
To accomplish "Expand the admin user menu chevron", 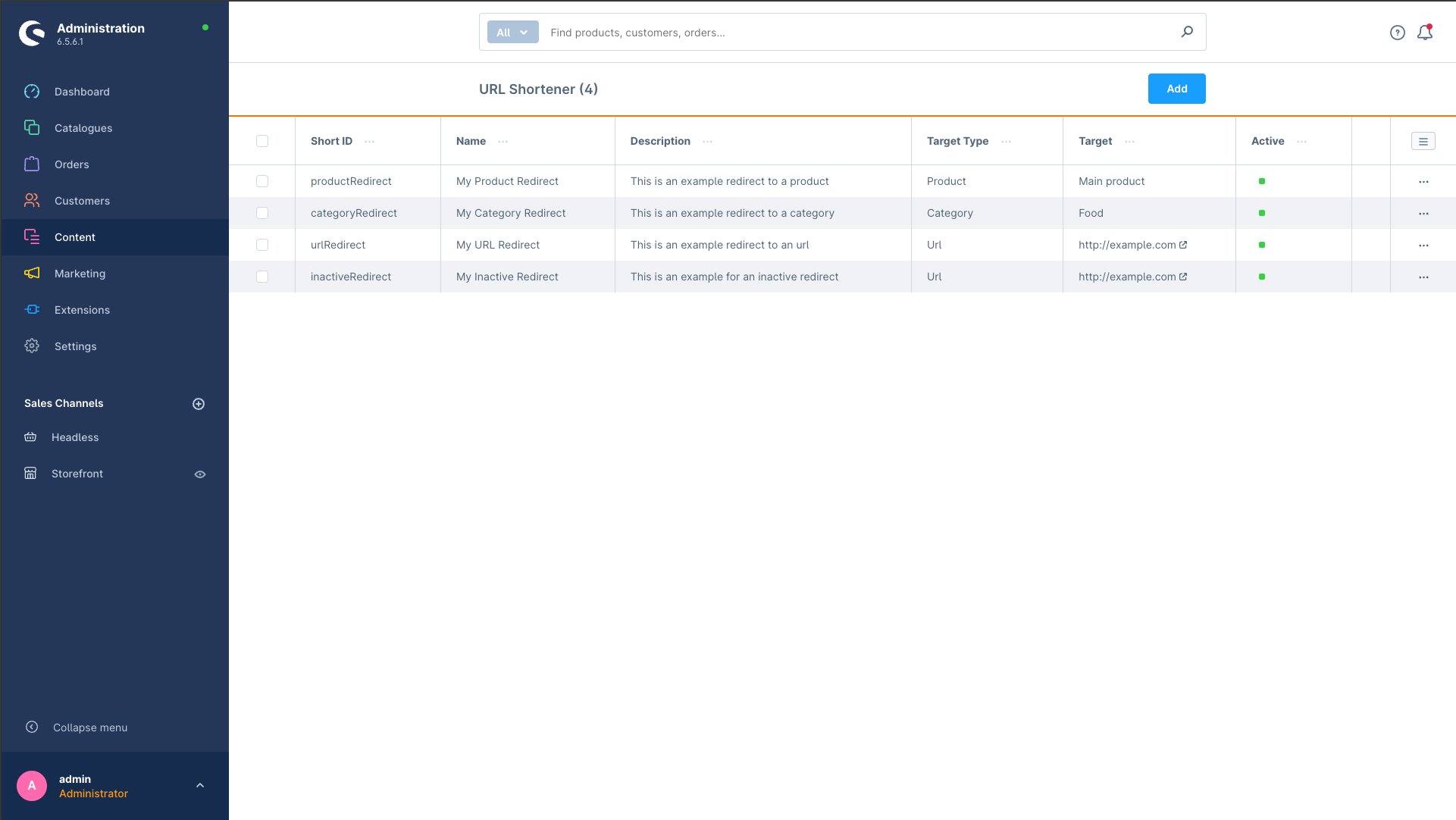I will 200,785.
